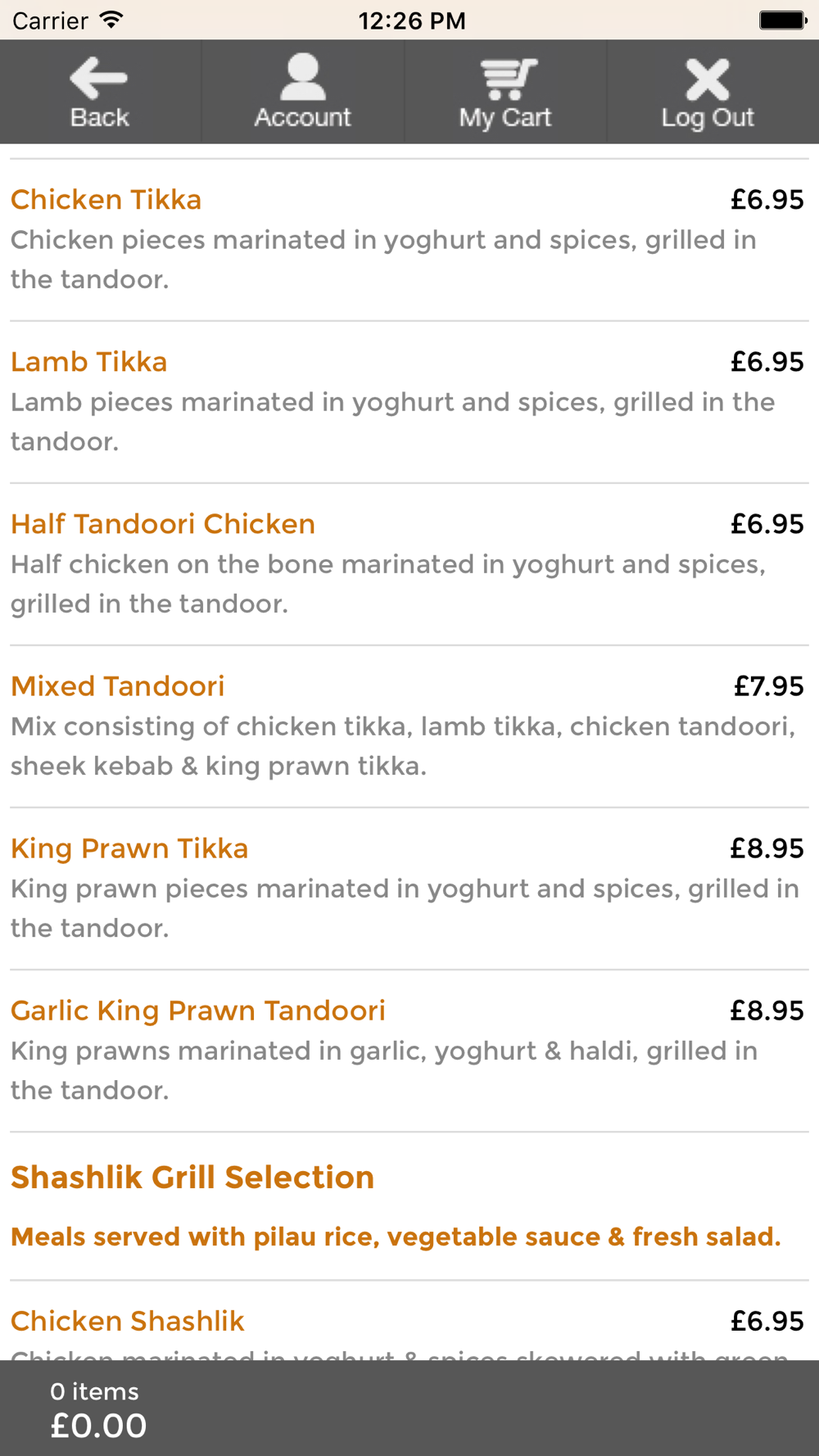819x1456 pixels.
Task: Open the My Cart shopping cart icon
Action: 508,79
